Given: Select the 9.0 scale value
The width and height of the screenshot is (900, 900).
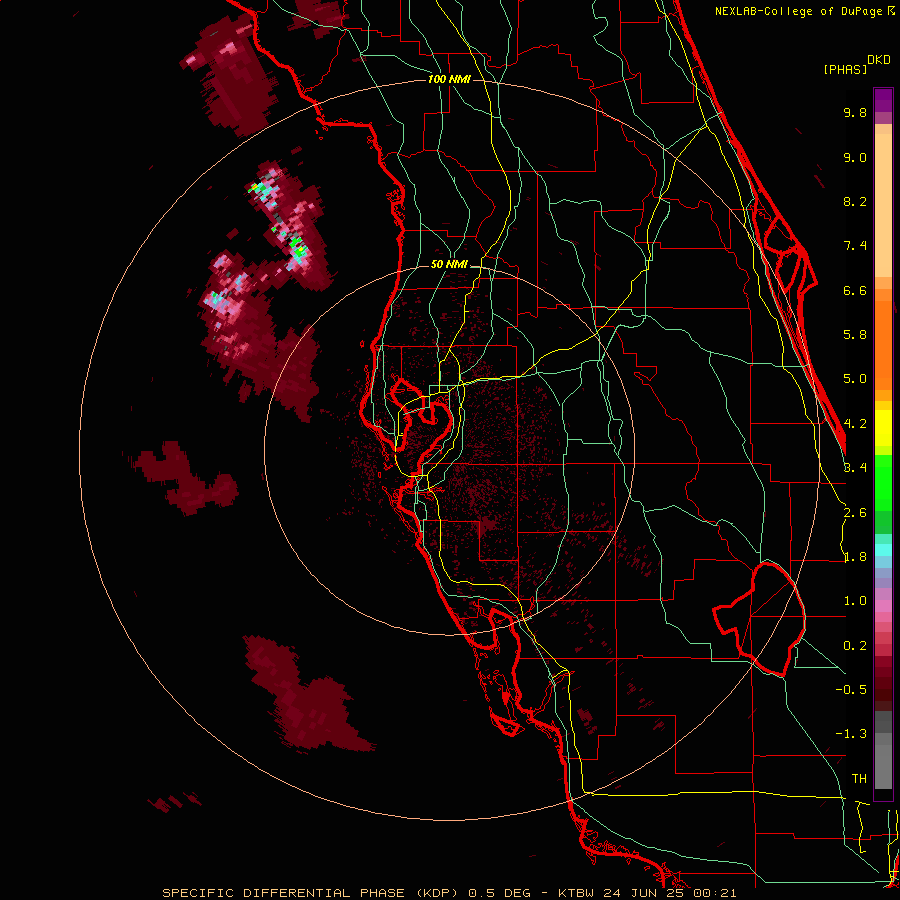Looking at the screenshot, I should [855, 157].
